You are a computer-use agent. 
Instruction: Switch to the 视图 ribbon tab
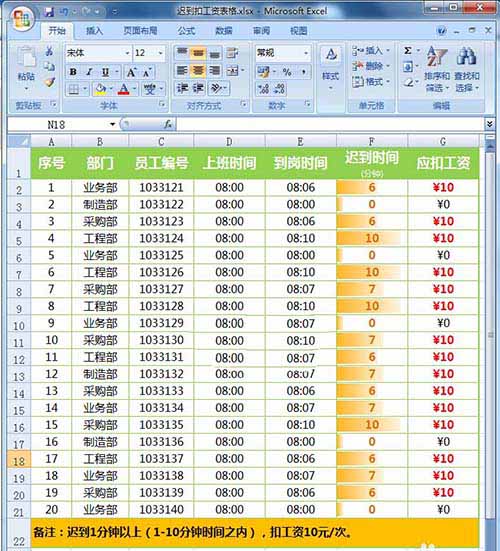[x=299, y=31]
